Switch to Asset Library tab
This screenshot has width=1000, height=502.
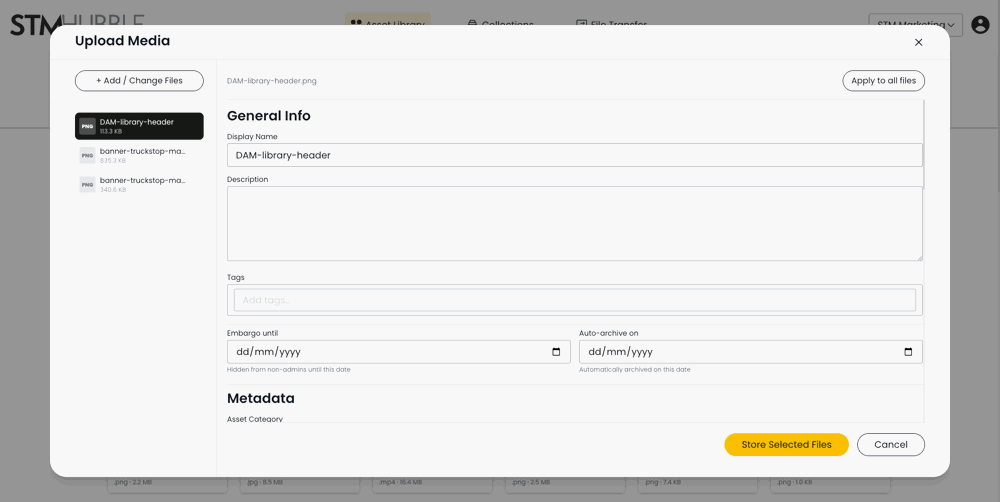click(x=388, y=24)
